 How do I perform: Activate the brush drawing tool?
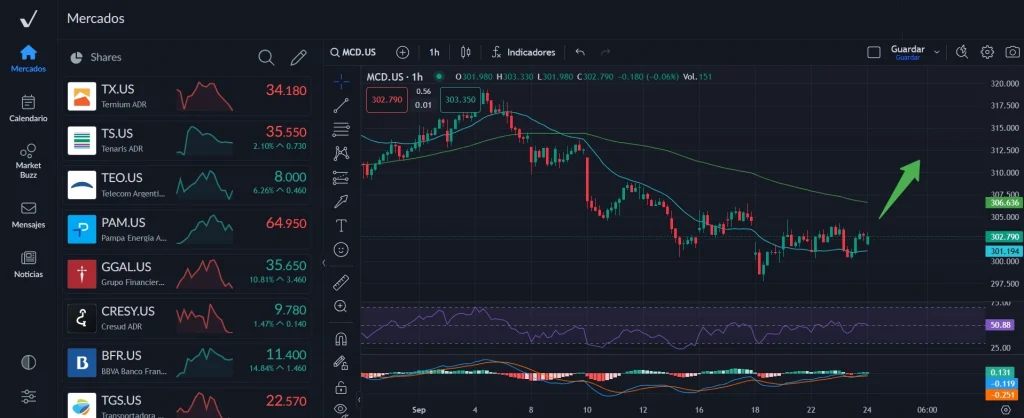pyautogui.click(x=341, y=201)
